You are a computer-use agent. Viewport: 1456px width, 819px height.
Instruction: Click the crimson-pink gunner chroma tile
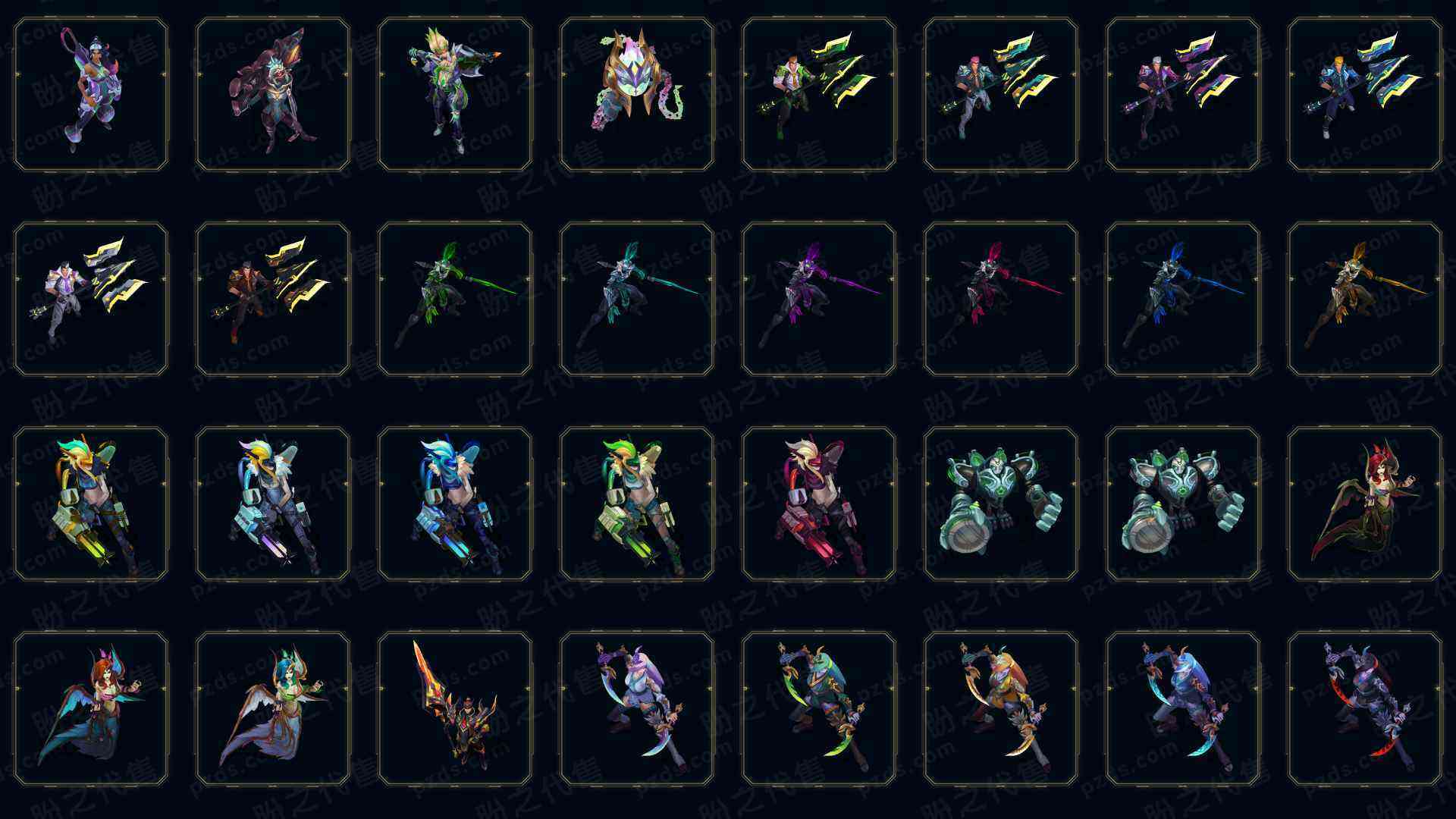(819, 504)
